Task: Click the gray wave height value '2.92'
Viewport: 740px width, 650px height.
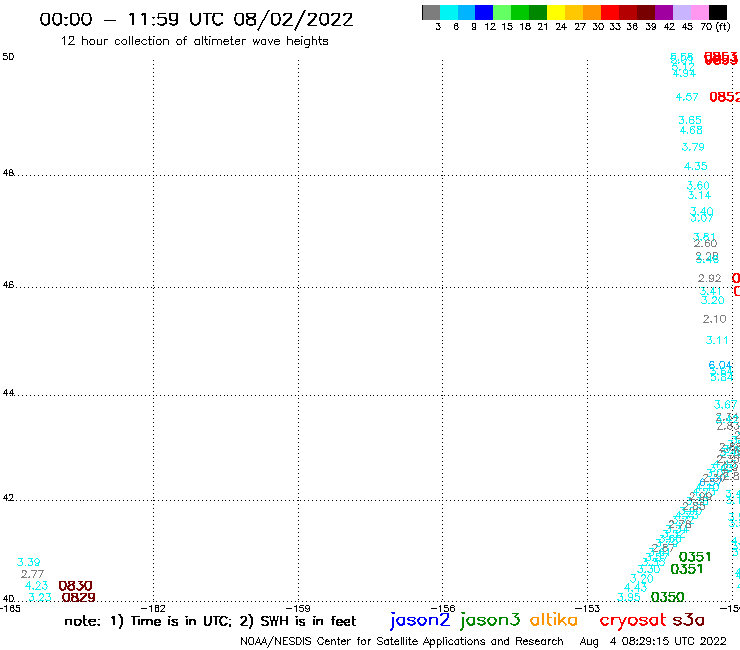Action: coord(710,279)
